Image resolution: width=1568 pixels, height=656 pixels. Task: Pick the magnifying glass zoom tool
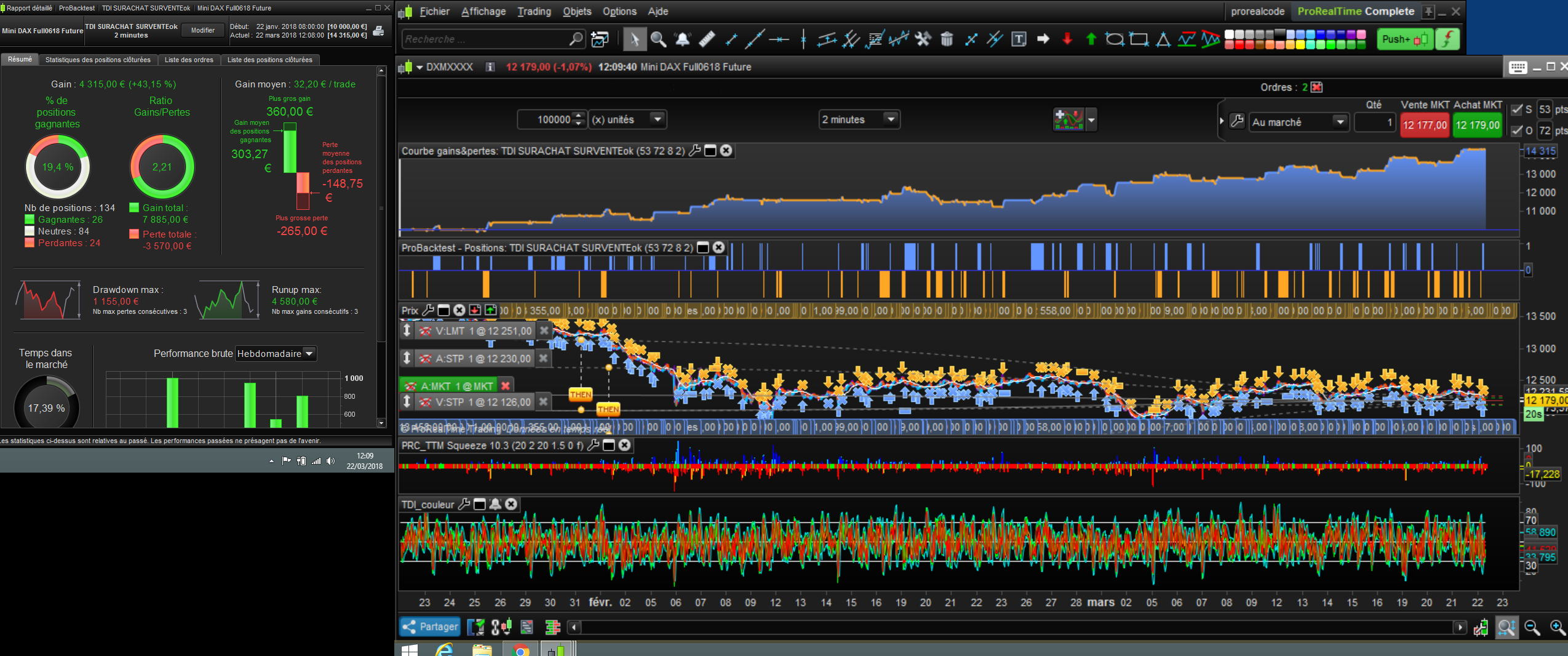[658, 39]
